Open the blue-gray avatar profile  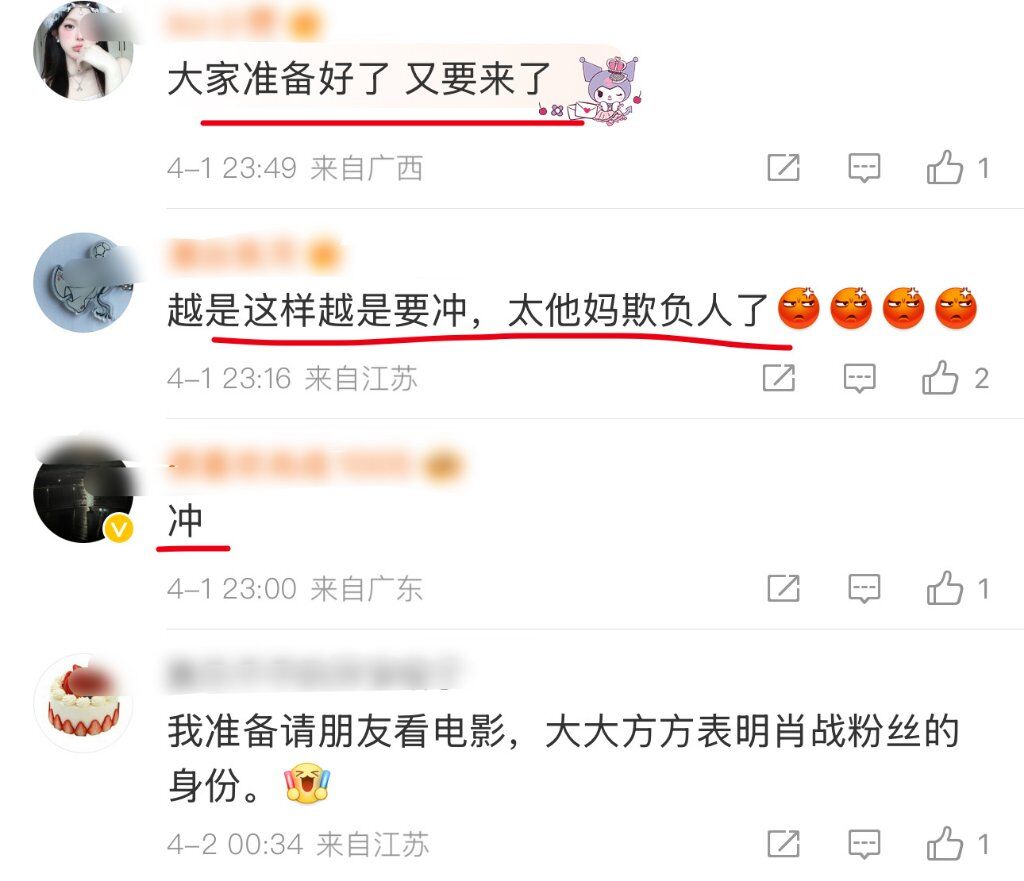83,282
